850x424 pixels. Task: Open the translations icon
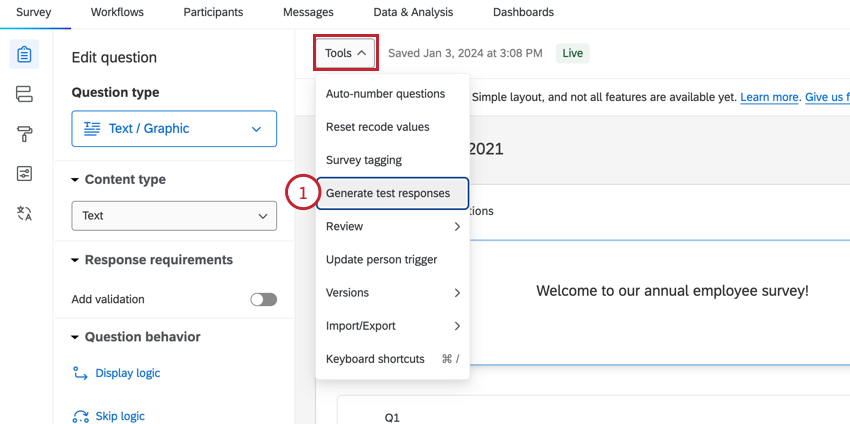(25, 213)
